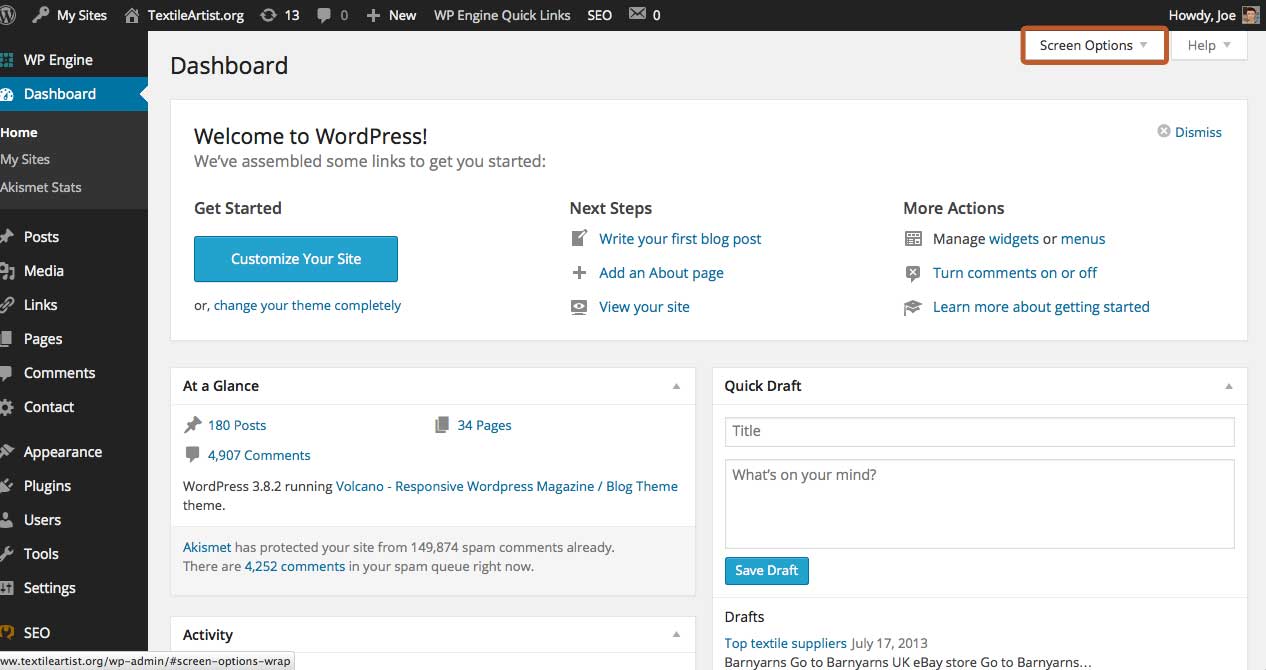Click the Tools wrench icon in the sidebar
Screen dimensions: 1266x670
[x=7, y=554]
